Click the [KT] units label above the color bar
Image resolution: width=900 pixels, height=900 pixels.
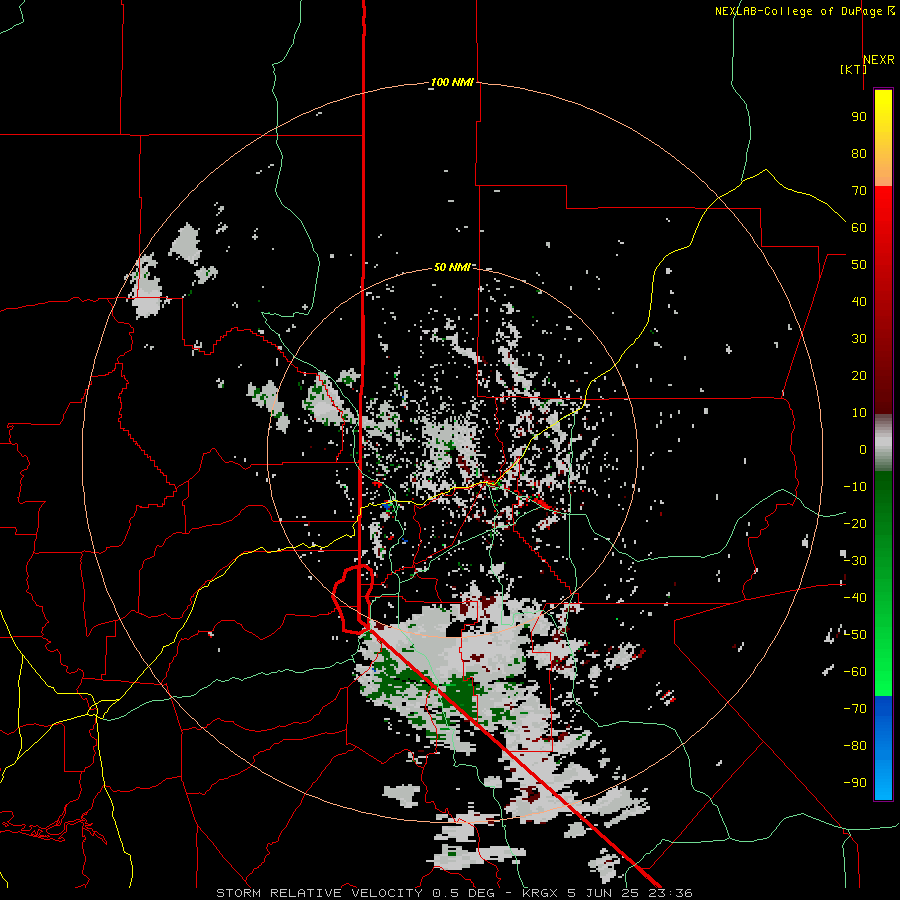[853, 69]
